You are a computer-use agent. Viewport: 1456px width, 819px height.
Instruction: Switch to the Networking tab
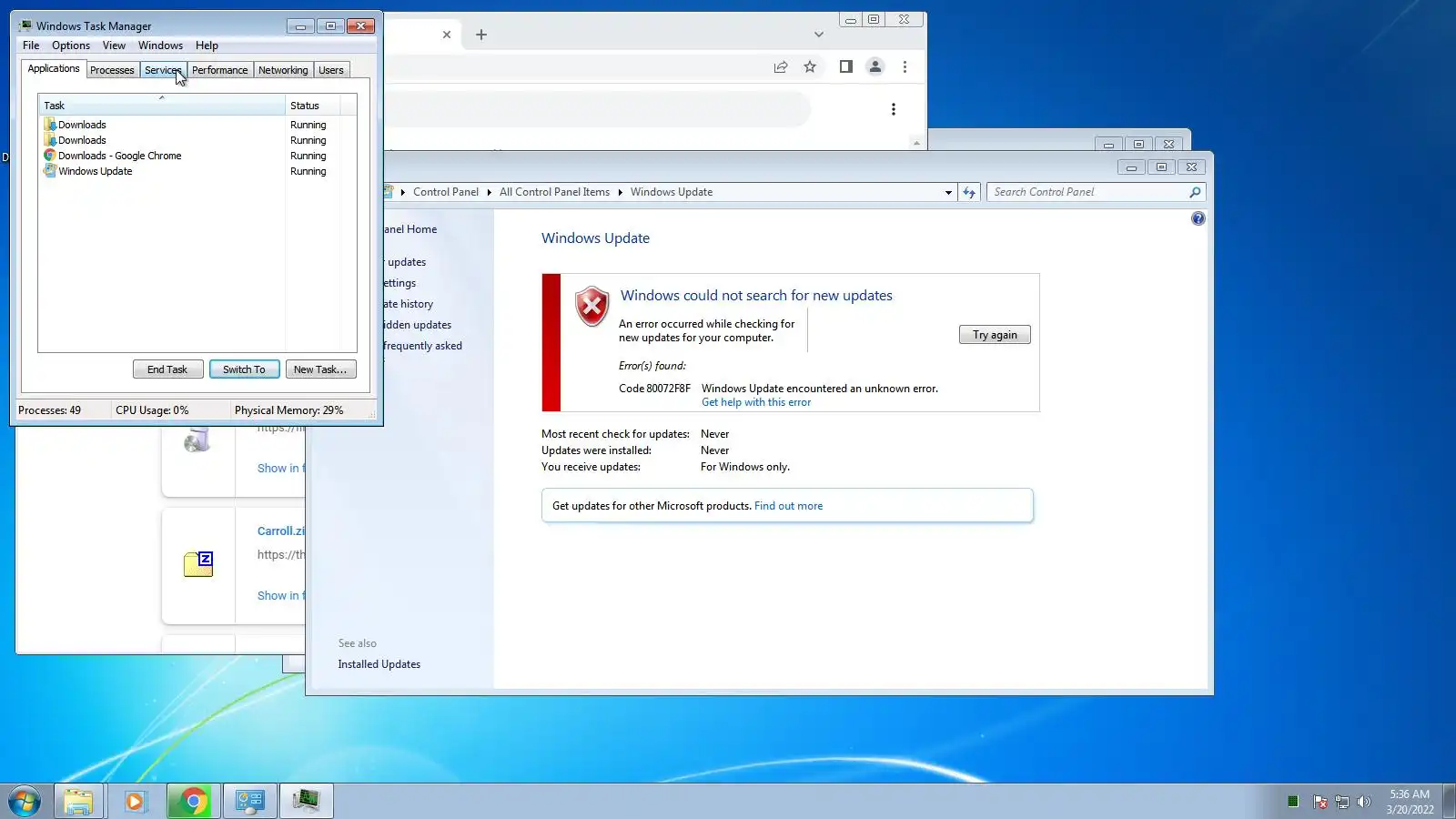click(x=283, y=70)
